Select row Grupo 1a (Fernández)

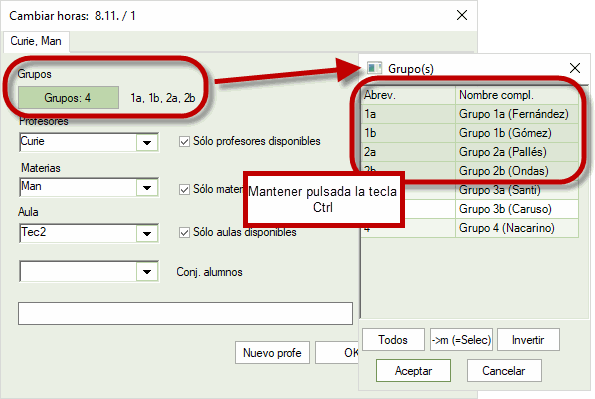click(470, 114)
